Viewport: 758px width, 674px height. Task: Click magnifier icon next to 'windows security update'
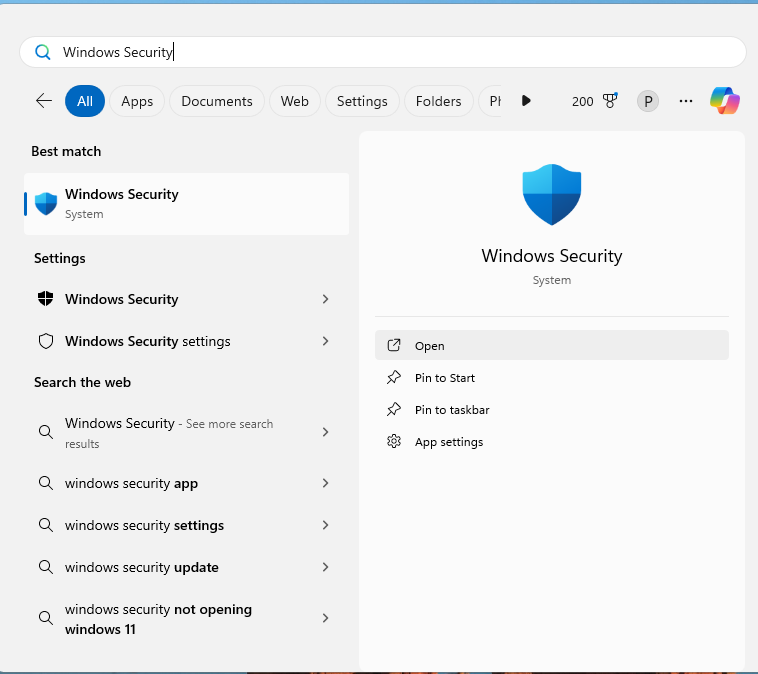[x=46, y=567]
